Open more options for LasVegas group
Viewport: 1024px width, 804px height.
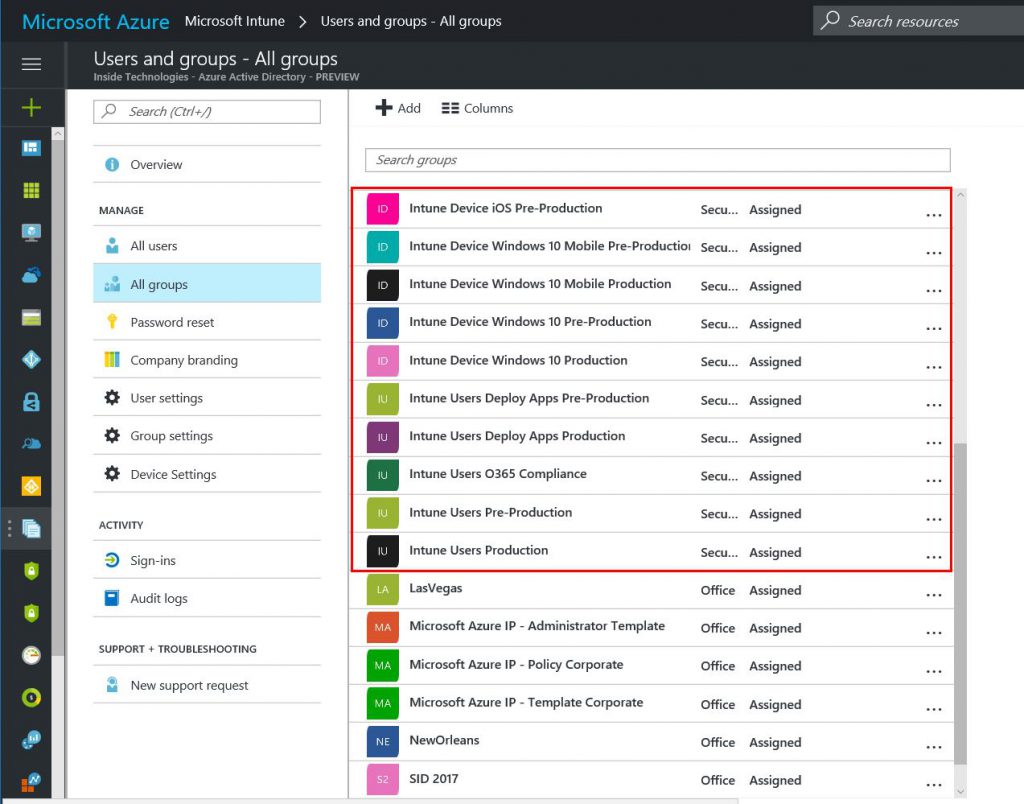click(x=934, y=595)
